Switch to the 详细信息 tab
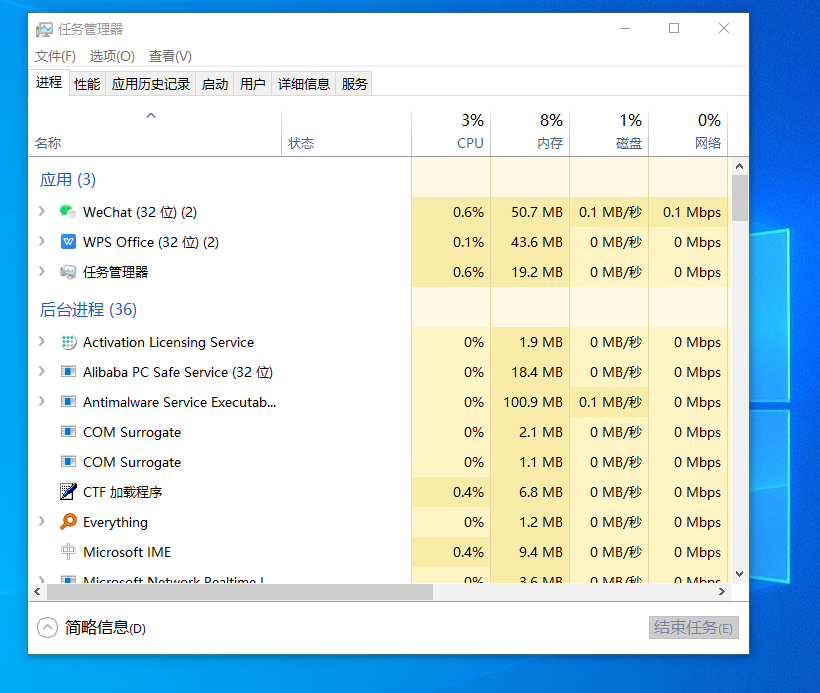This screenshot has height=693, width=820. [304, 84]
